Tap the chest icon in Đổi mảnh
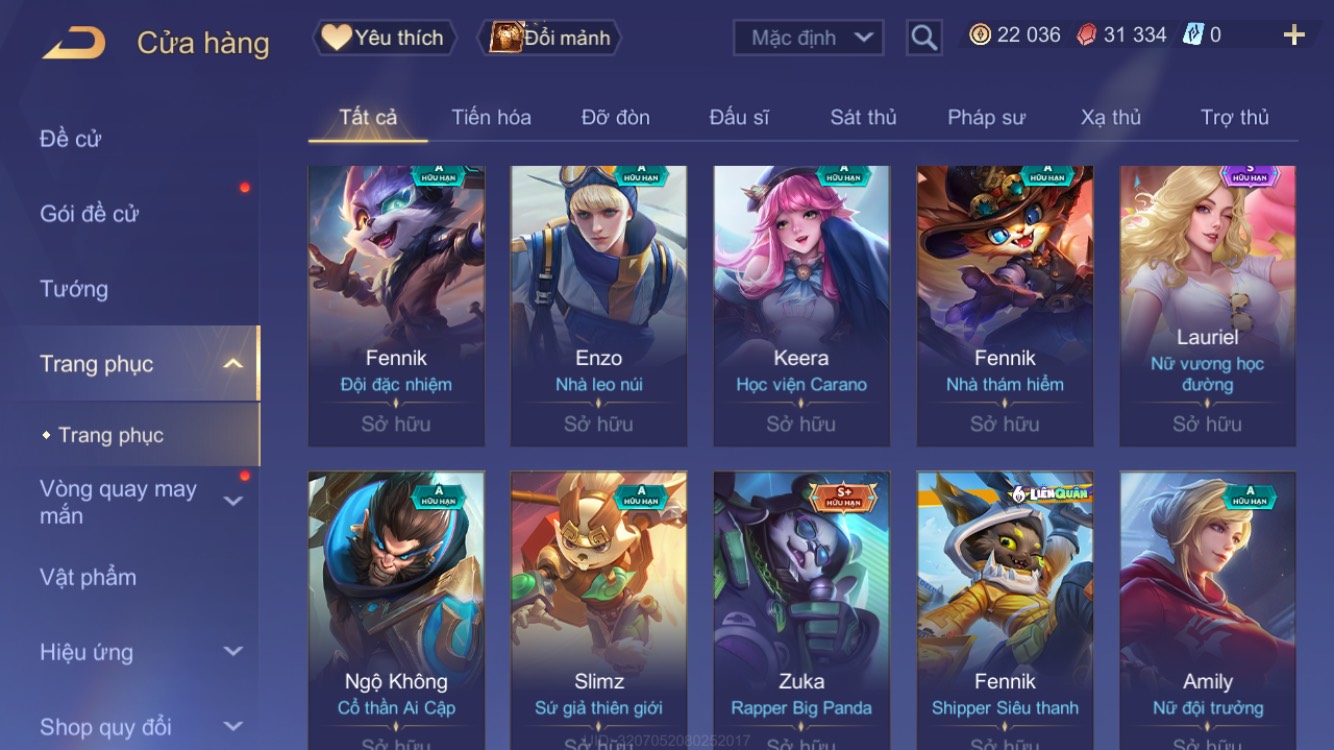1334x750 pixels. tap(506, 38)
